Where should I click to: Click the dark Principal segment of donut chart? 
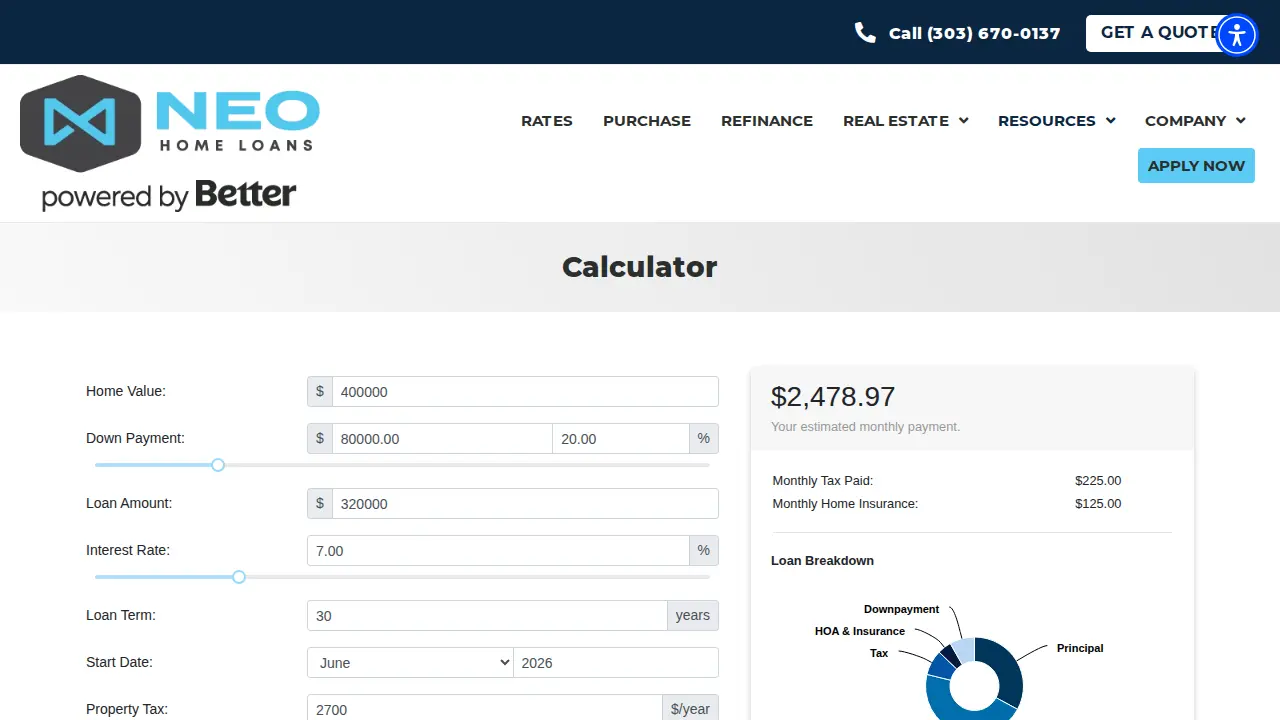(x=1006, y=668)
